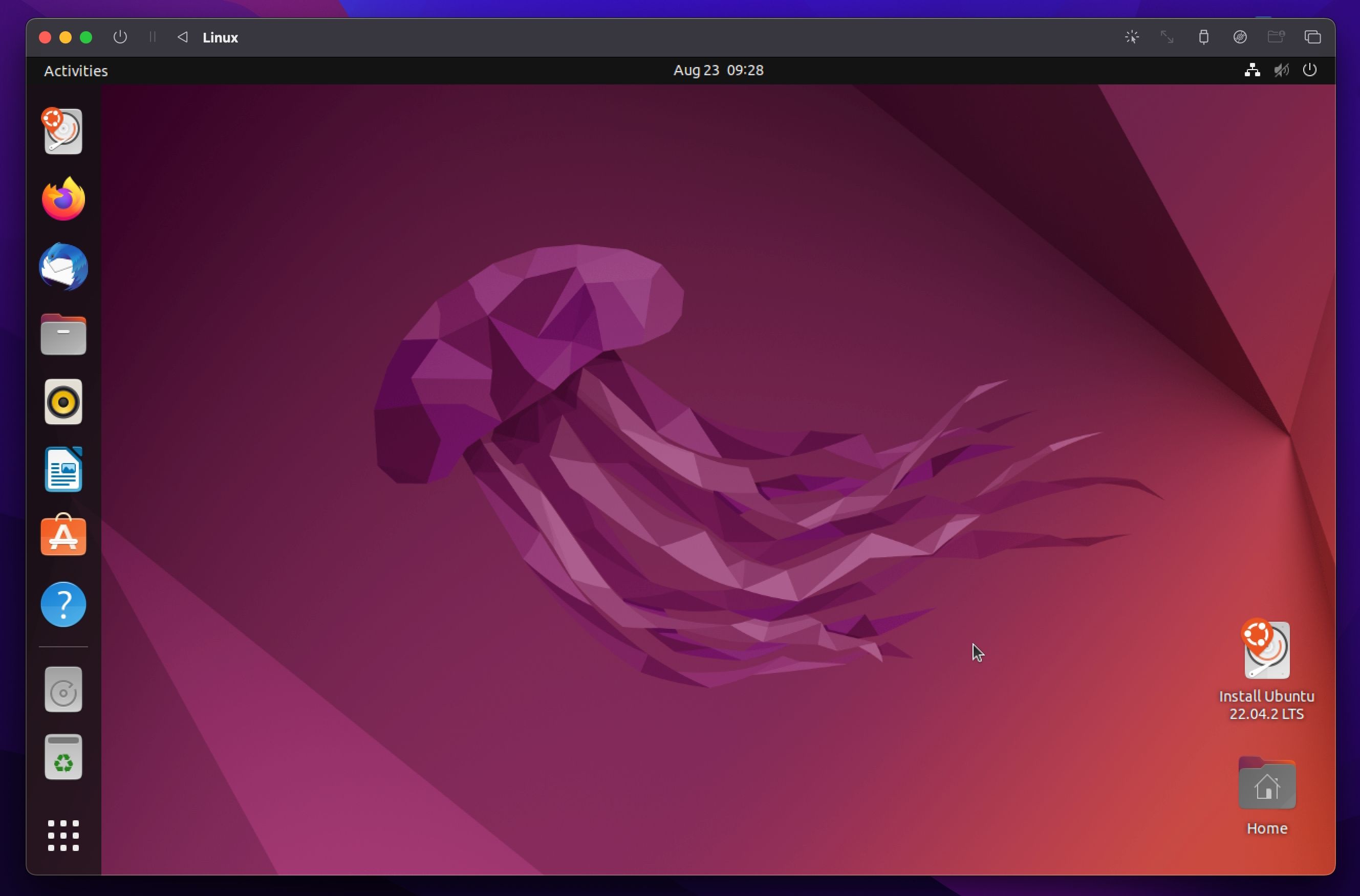Select the network icon in the top bar
This screenshot has width=1360, height=896.
[x=1251, y=70]
